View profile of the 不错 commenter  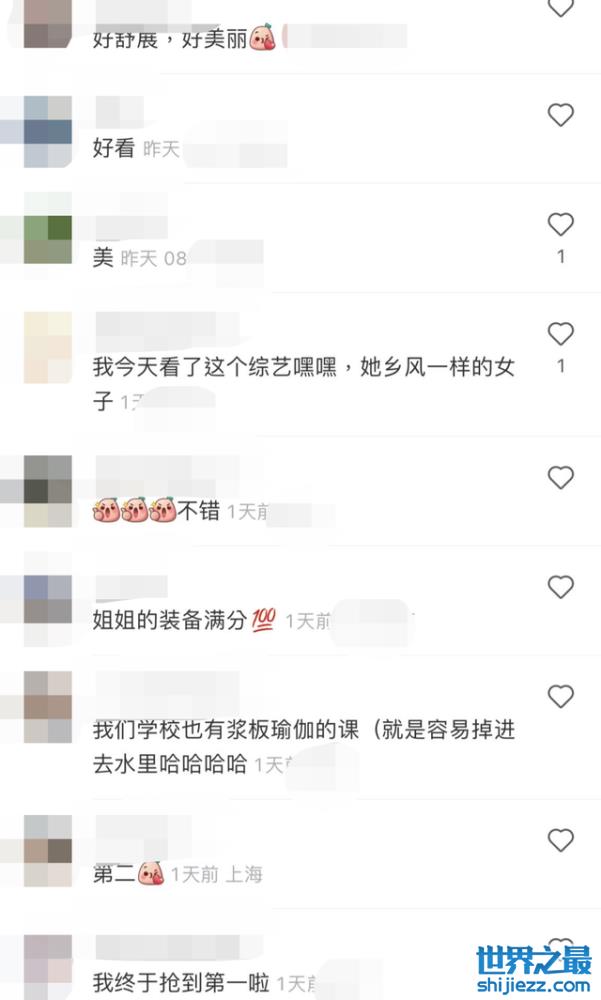point(48,491)
